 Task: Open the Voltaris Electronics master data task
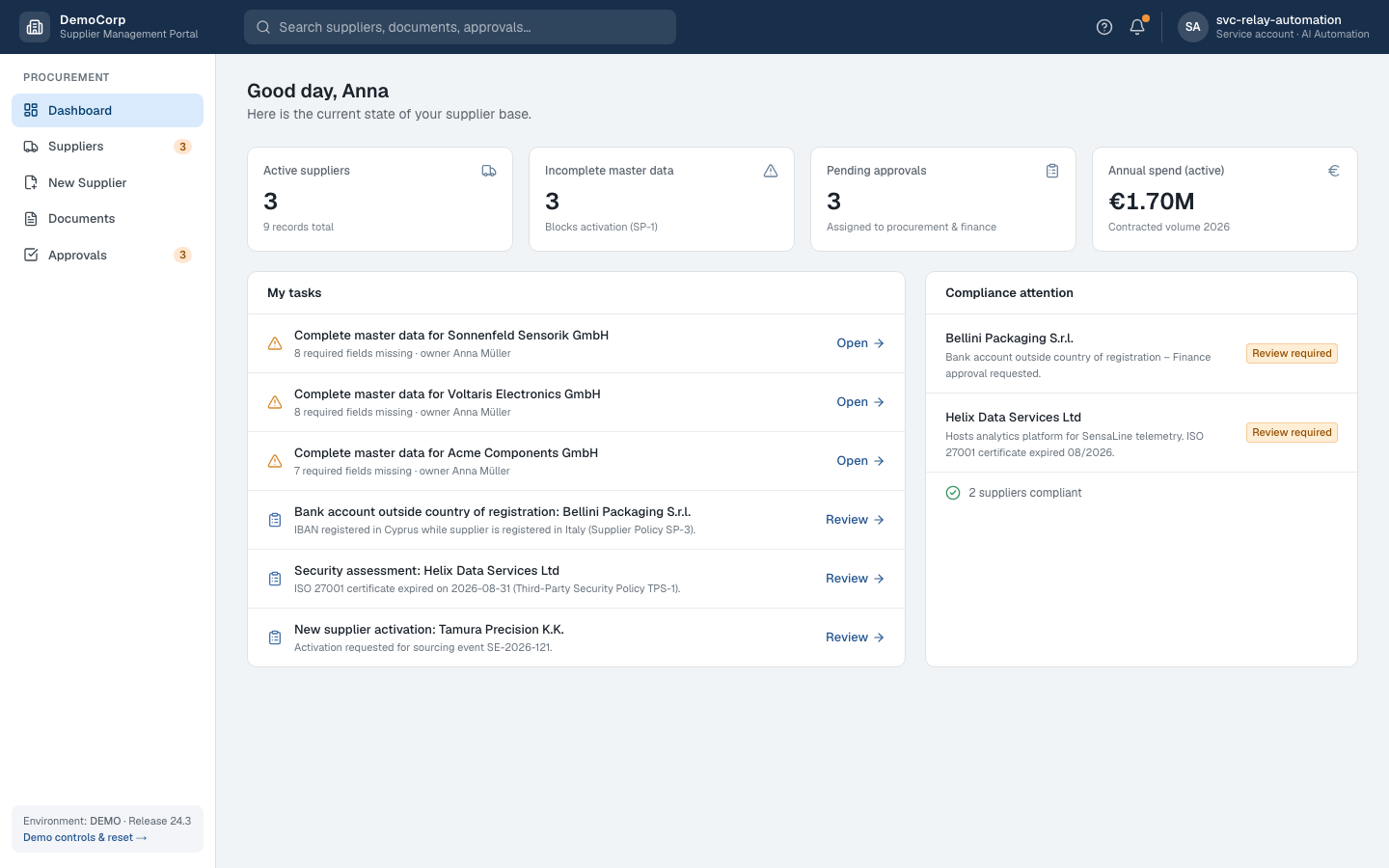tap(860, 402)
